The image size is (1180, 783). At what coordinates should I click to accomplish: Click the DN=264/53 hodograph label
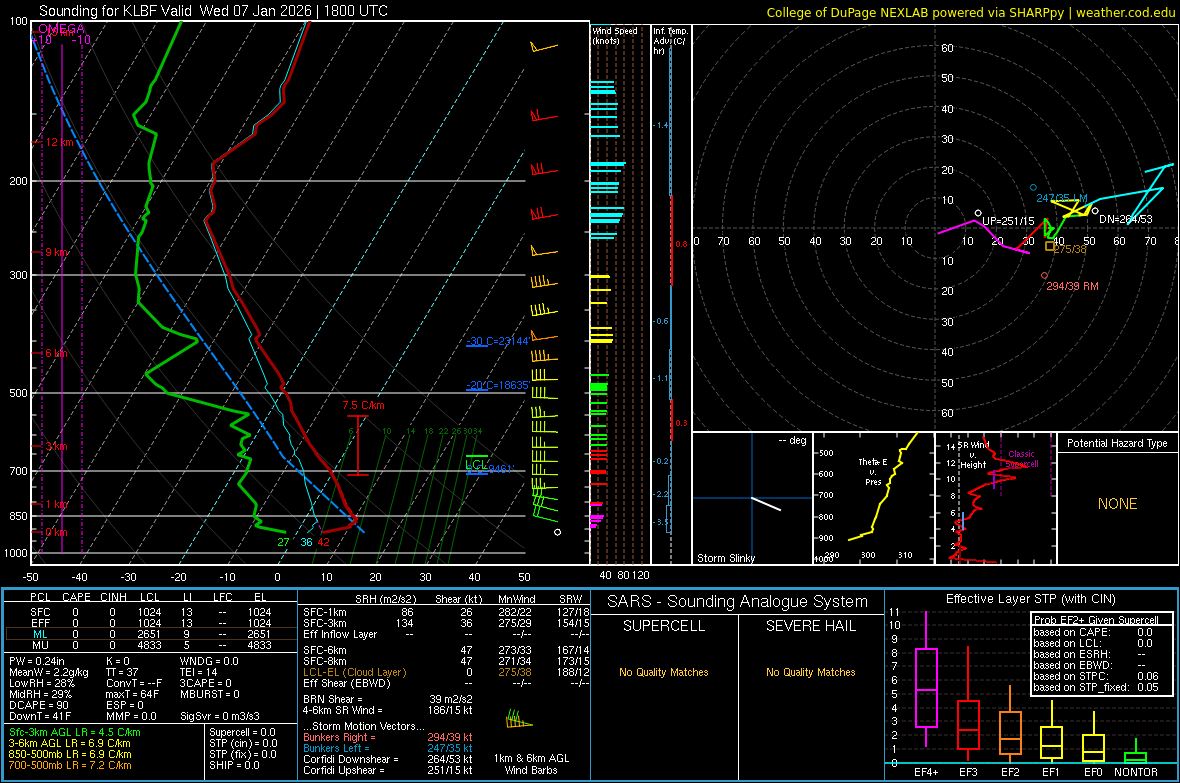(1126, 219)
